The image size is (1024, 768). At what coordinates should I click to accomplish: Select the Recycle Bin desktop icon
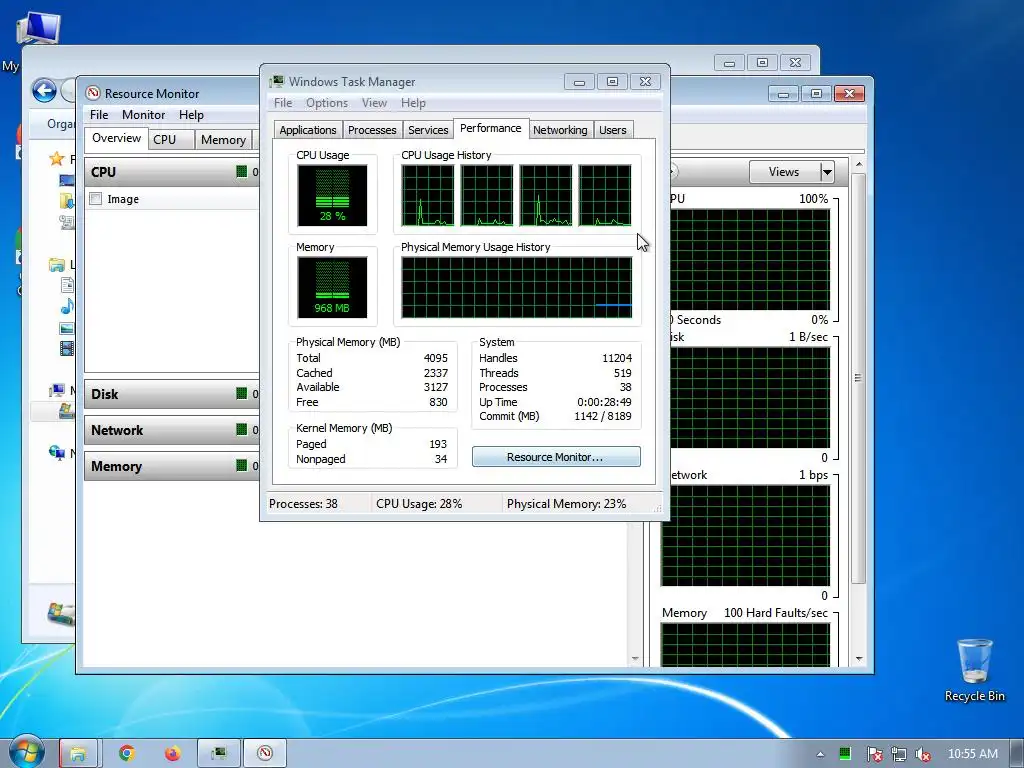(x=974, y=669)
